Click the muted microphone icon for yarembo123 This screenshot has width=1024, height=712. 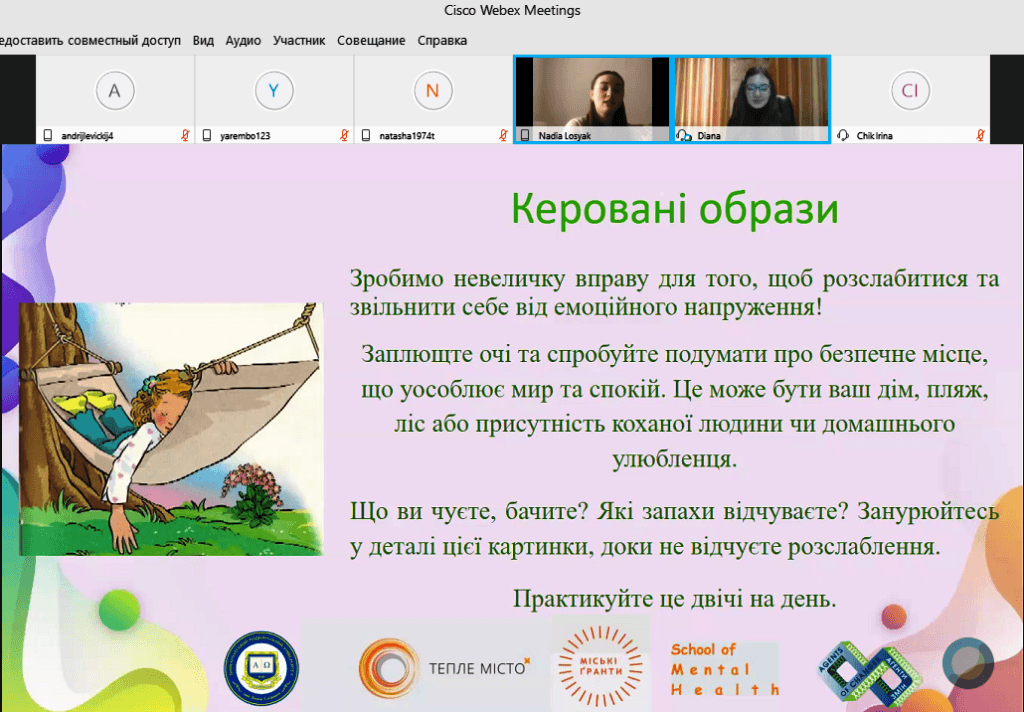click(x=344, y=135)
